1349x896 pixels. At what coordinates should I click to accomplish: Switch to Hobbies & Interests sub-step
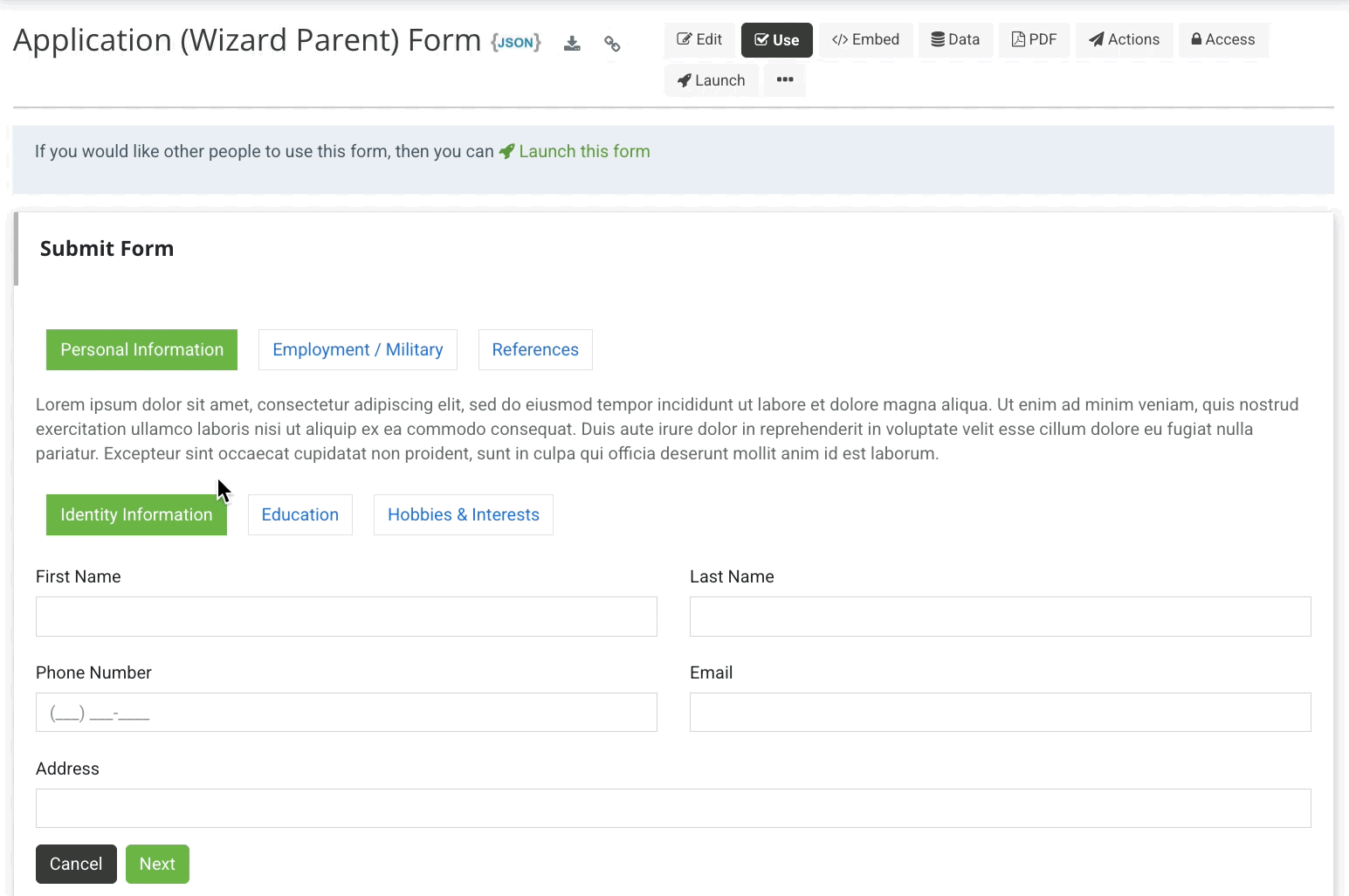pos(463,514)
